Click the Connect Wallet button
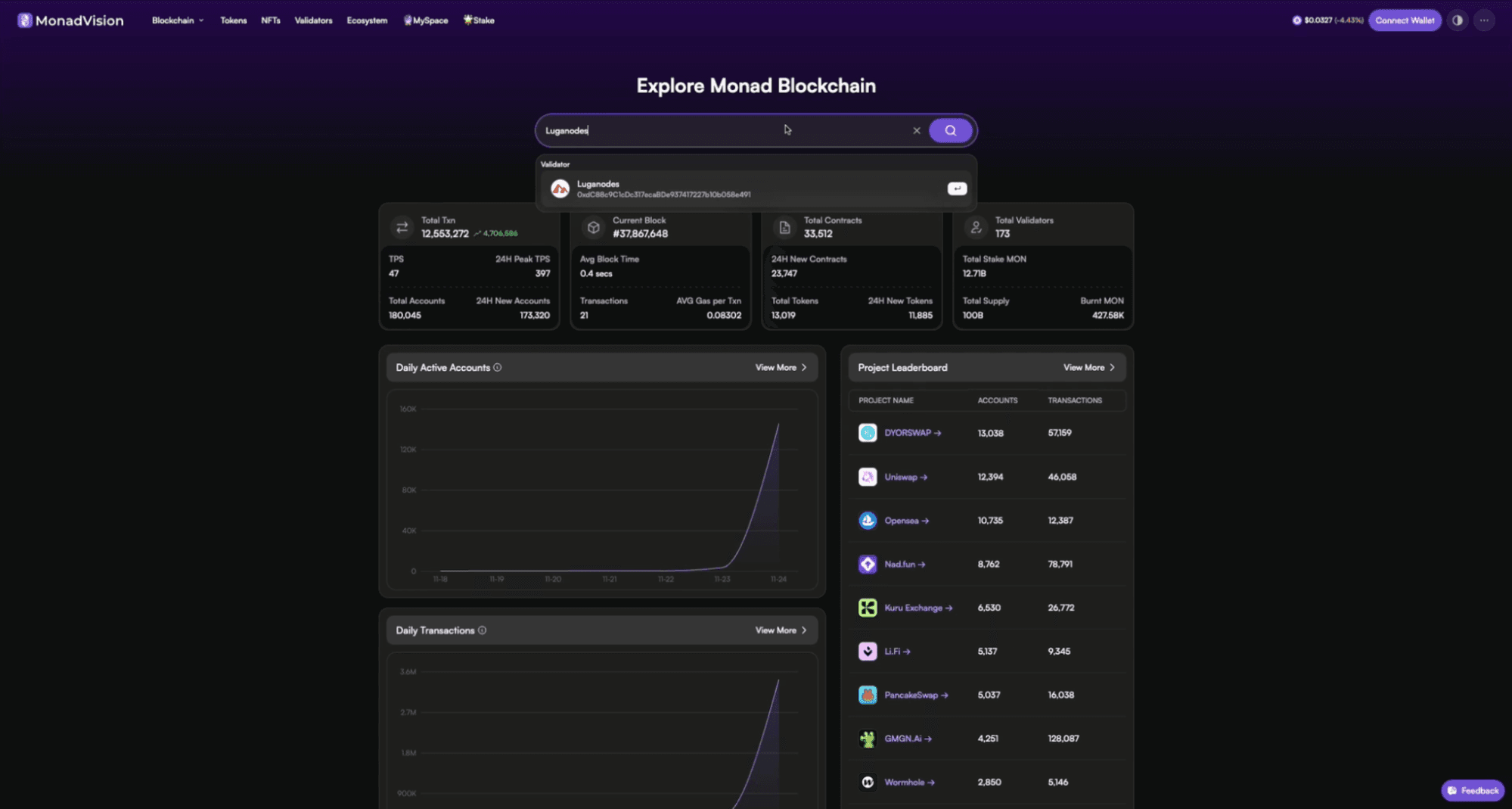The height and width of the screenshot is (809, 1512). click(x=1404, y=20)
